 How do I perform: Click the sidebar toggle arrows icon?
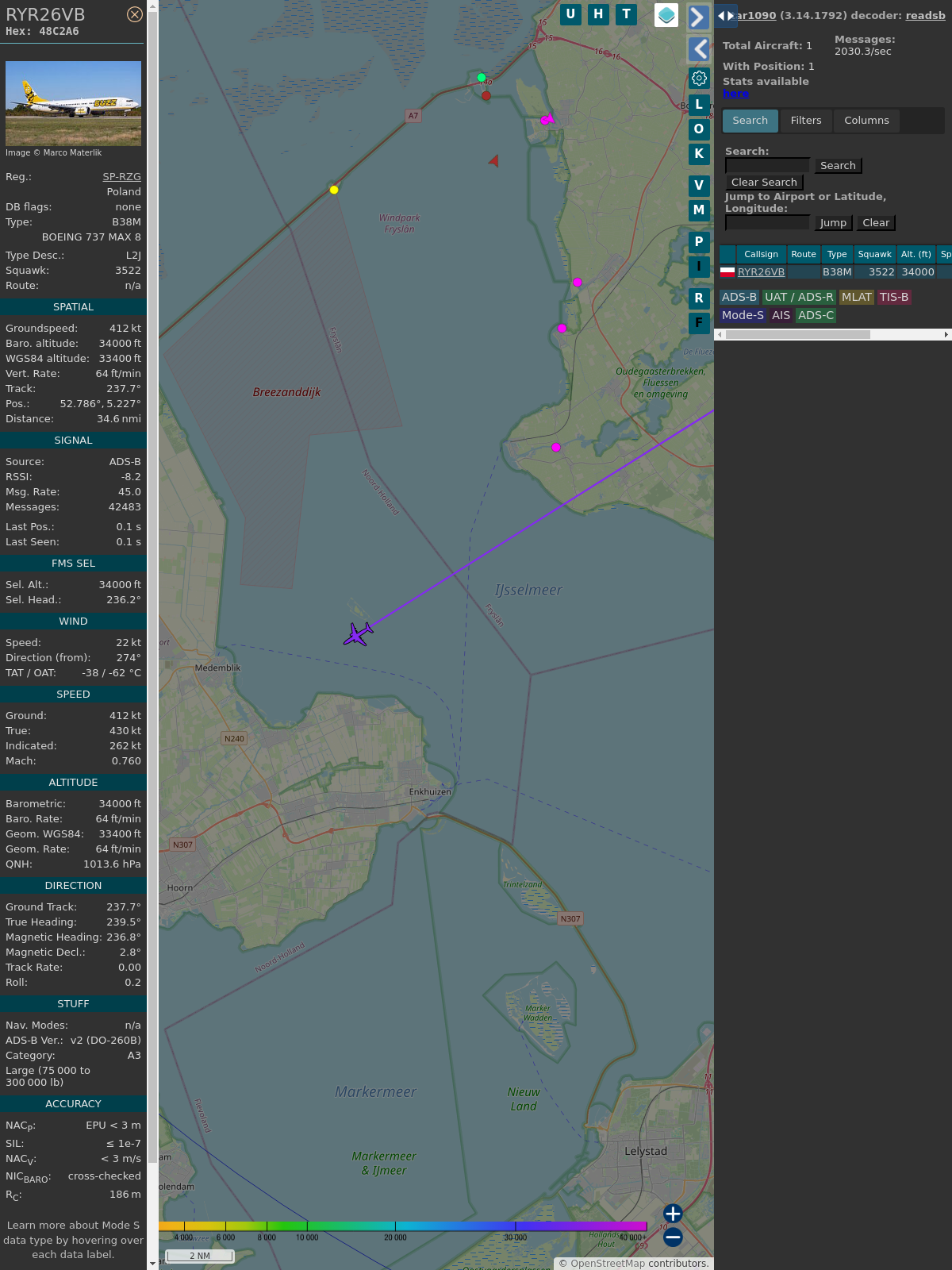click(725, 16)
